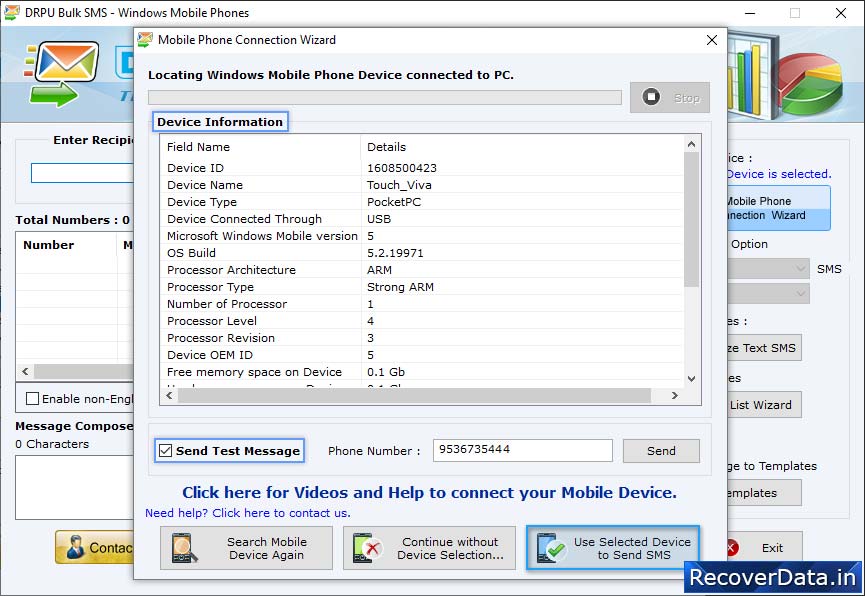The height and width of the screenshot is (596, 865).
Task: Open second dropdown below SMS in main window
Action: tap(769, 293)
